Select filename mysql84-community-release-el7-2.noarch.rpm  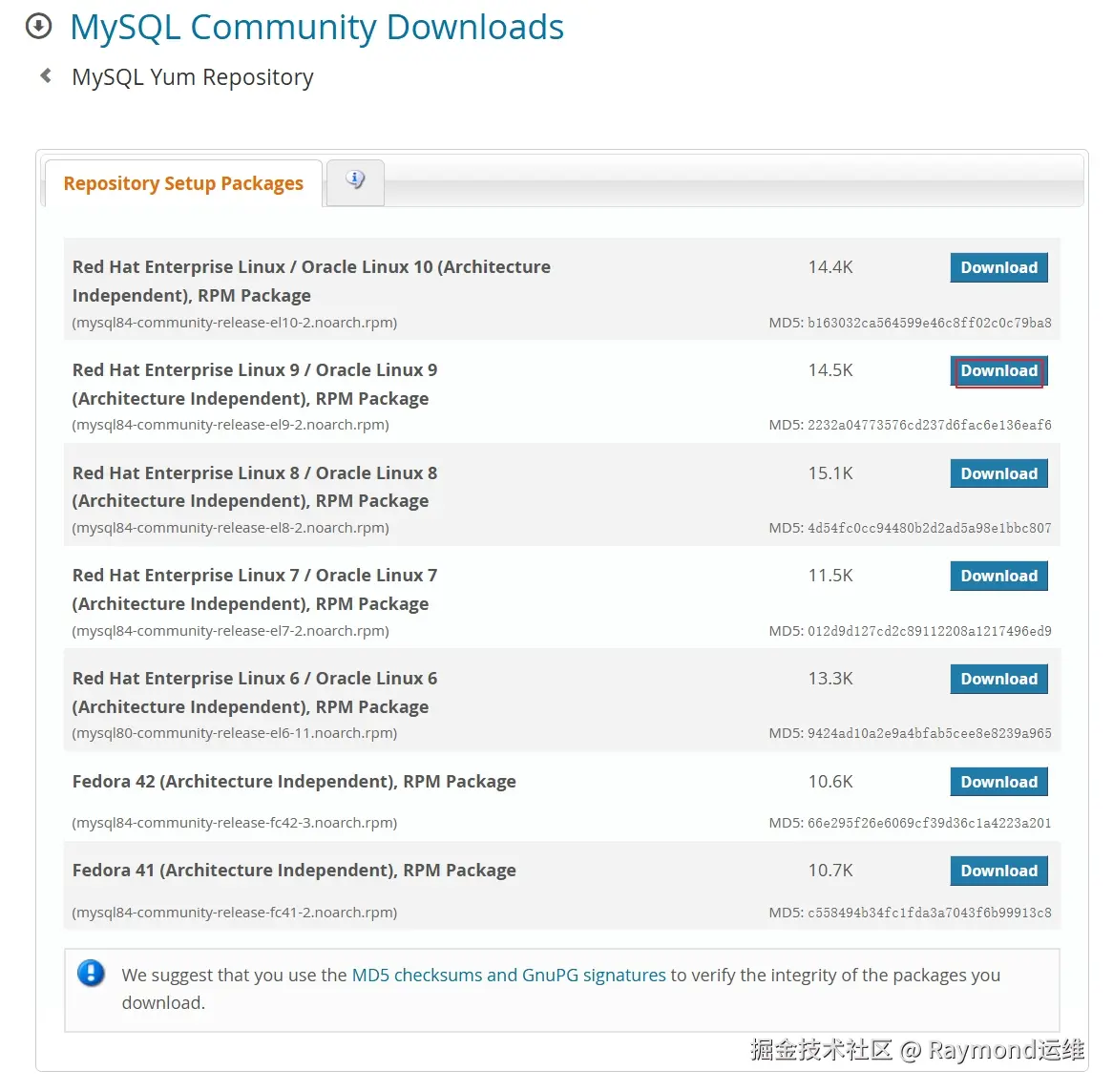tap(230, 631)
